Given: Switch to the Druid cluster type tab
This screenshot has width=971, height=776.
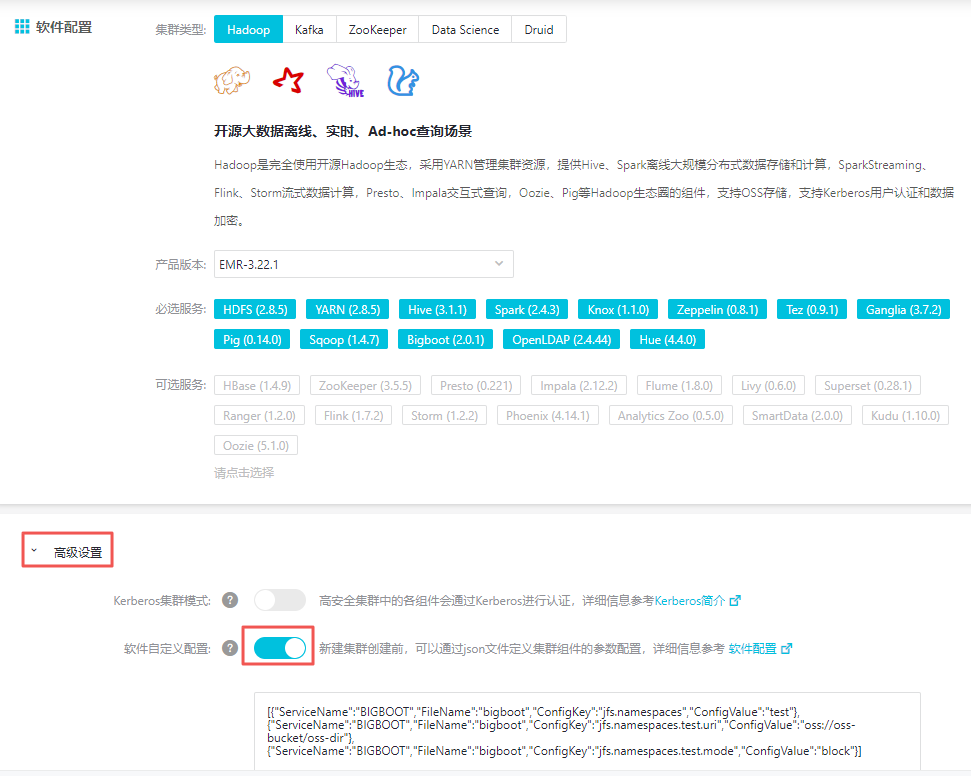Looking at the screenshot, I should click(538, 29).
